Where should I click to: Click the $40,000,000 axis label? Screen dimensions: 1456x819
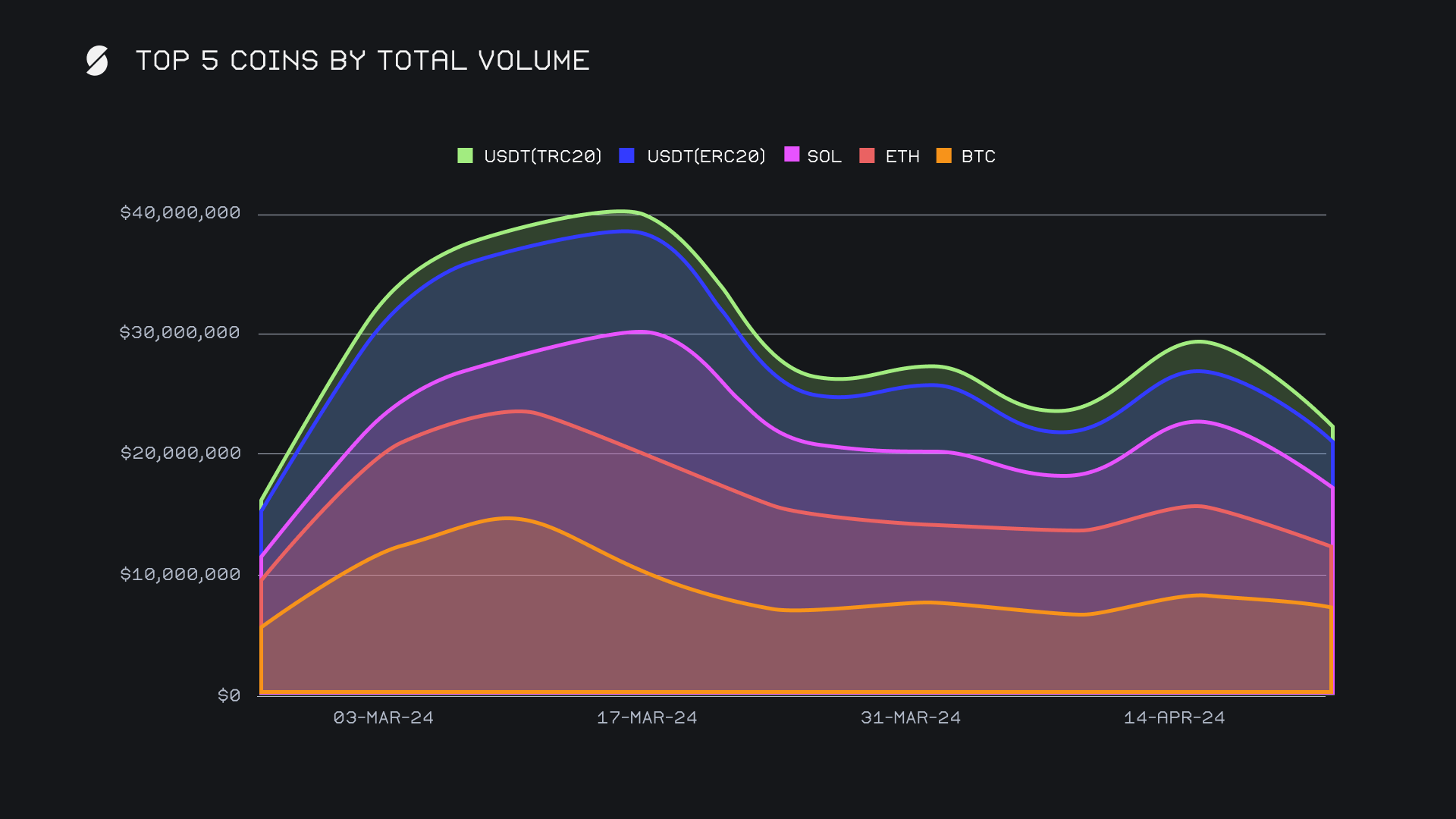point(180,212)
